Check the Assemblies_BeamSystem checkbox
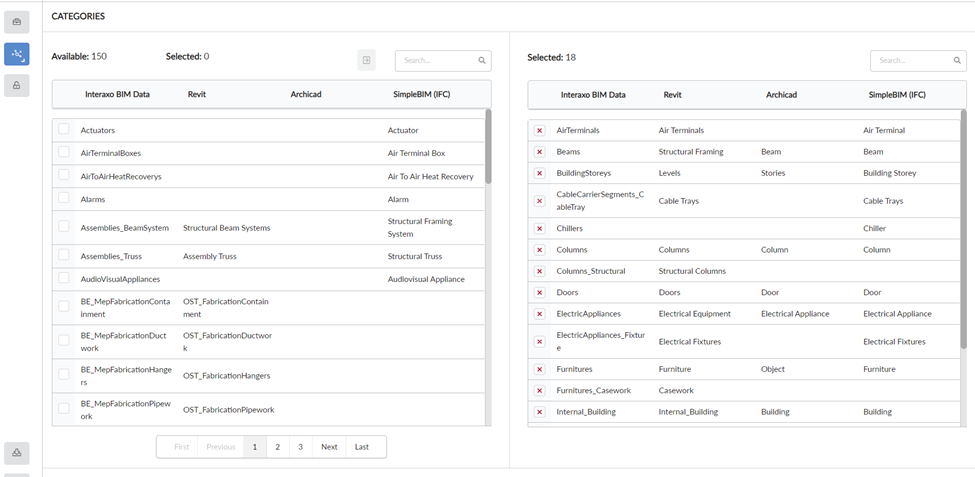The image size is (975, 477). [63, 226]
